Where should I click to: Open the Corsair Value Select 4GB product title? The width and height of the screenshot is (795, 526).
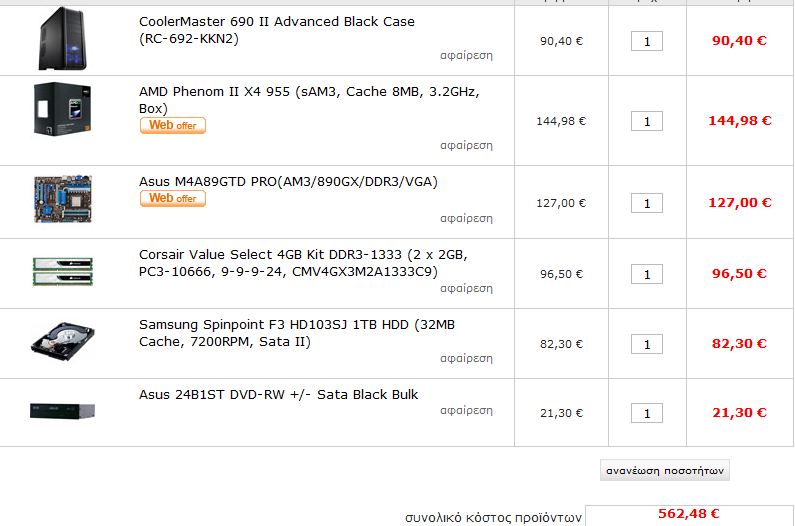tap(303, 263)
